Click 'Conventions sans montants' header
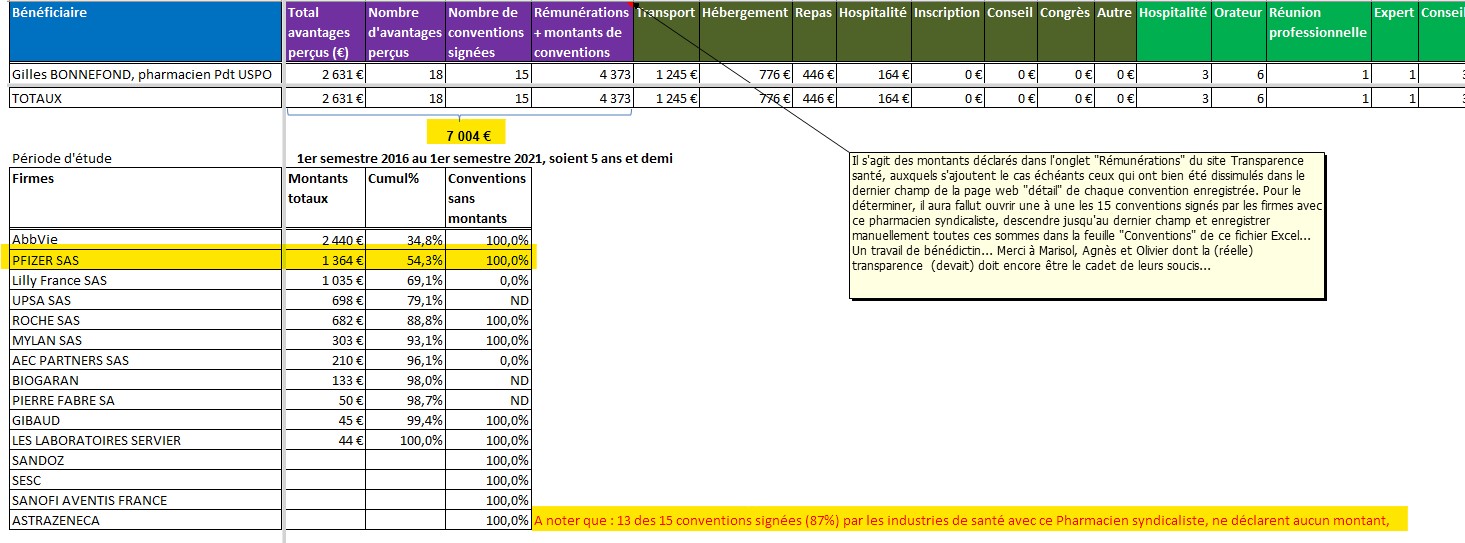 click(488, 198)
